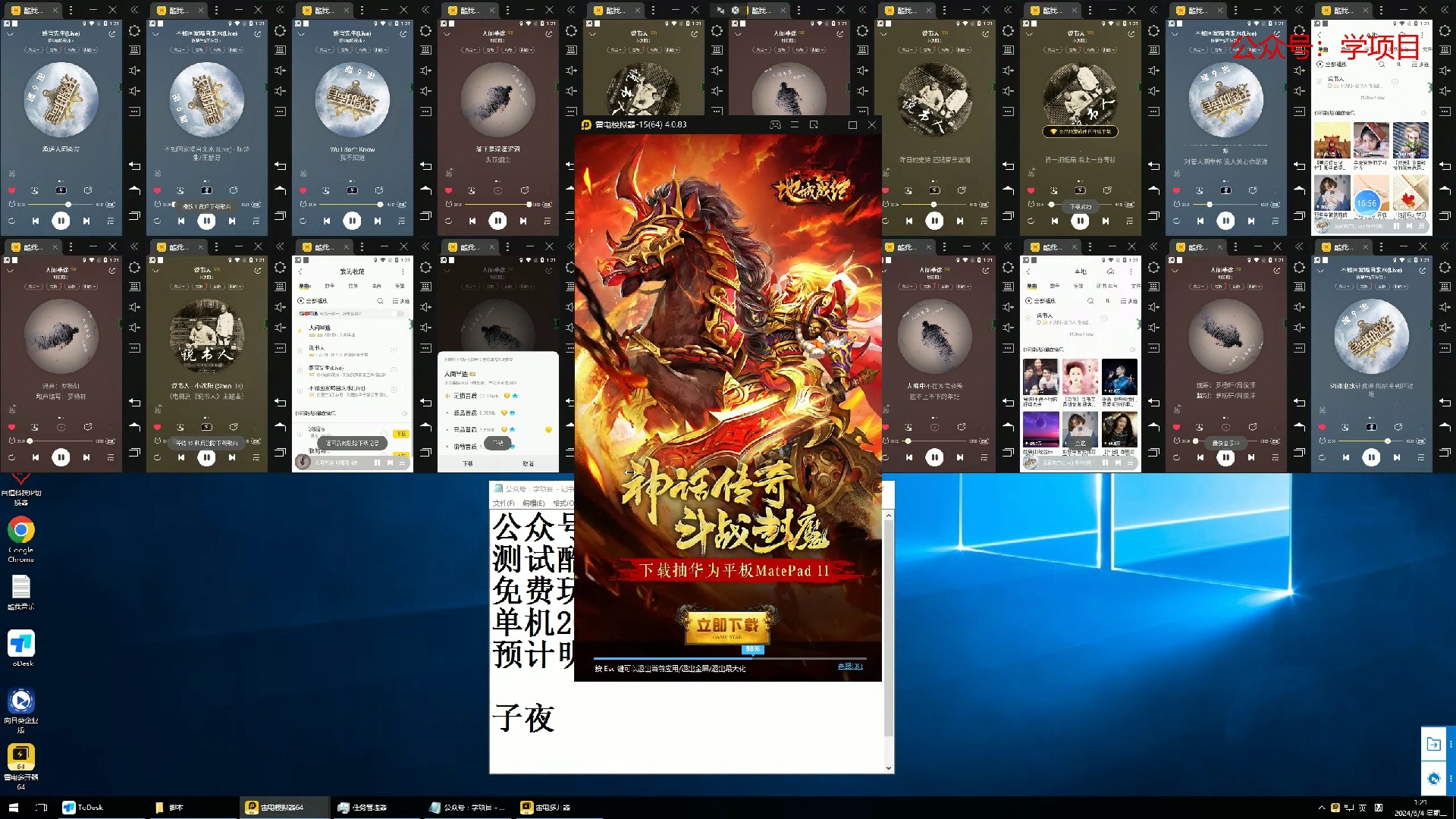Open 文件(F) menu in Notepad
1456x819 pixels.
pos(504,504)
